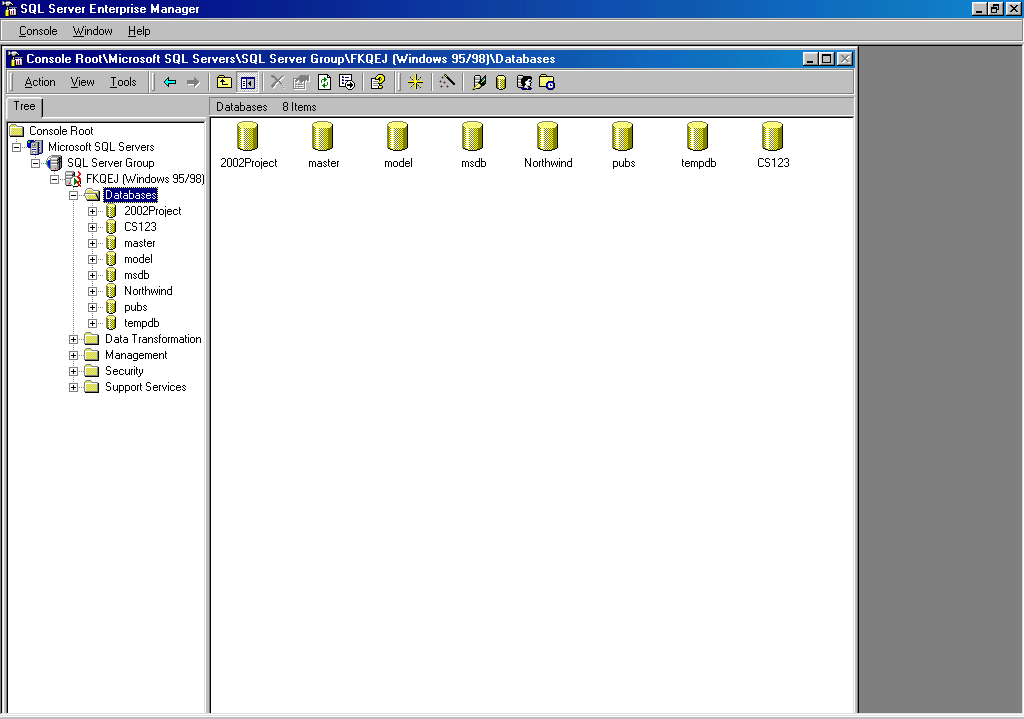
Task: Expand the Security folder node
Action: coord(74,371)
